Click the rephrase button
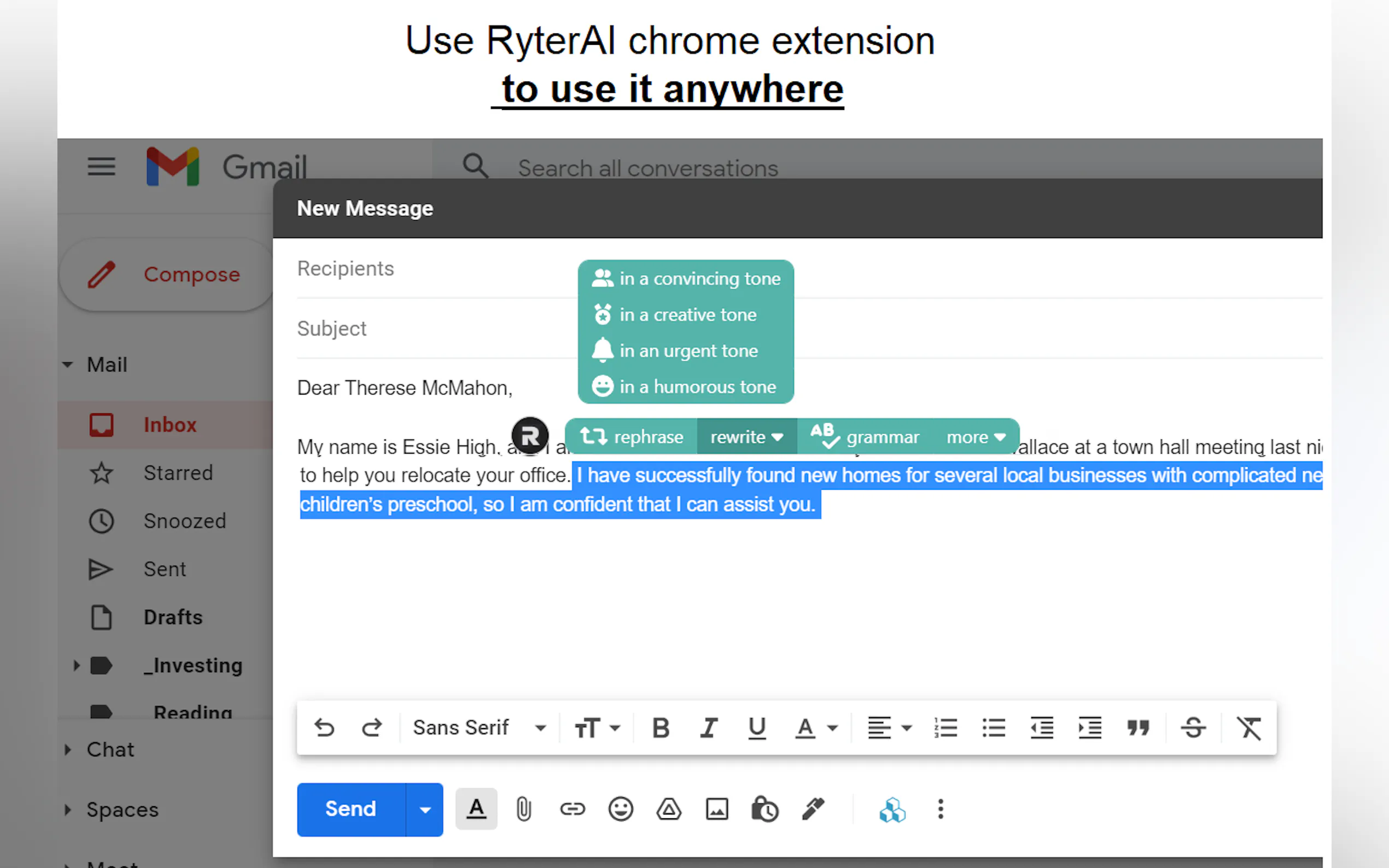 tap(632, 437)
